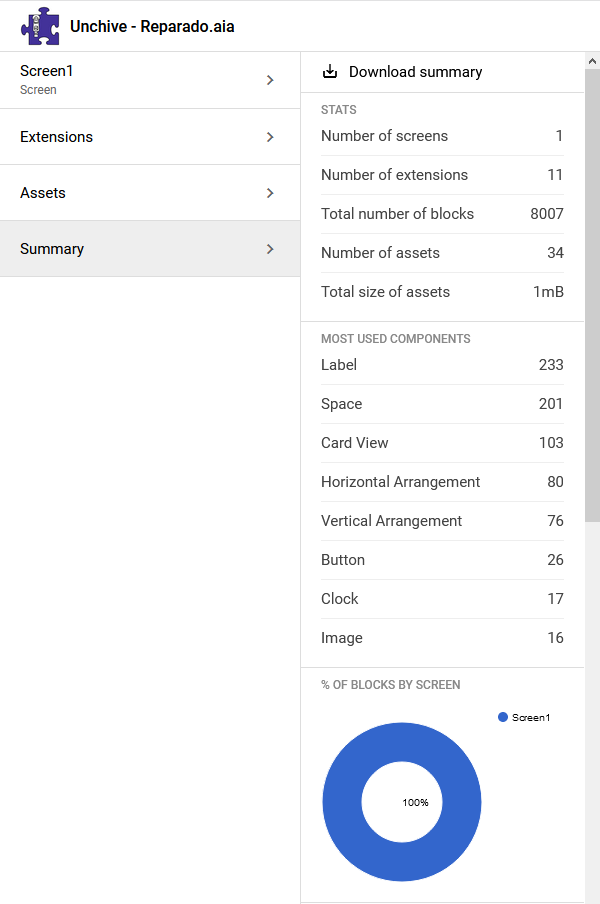Click the 100% label in donut center
600x904 pixels.
pyautogui.click(x=415, y=803)
